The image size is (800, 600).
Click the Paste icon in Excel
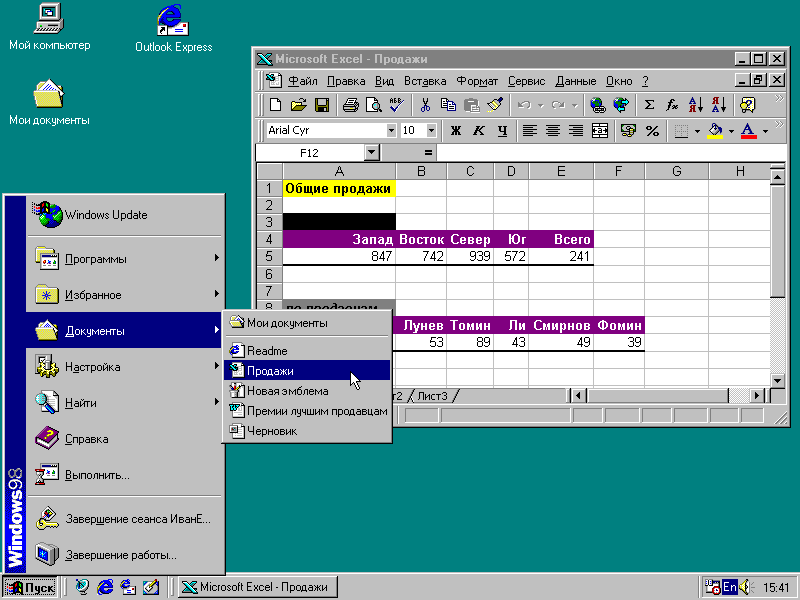pos(471,105)
